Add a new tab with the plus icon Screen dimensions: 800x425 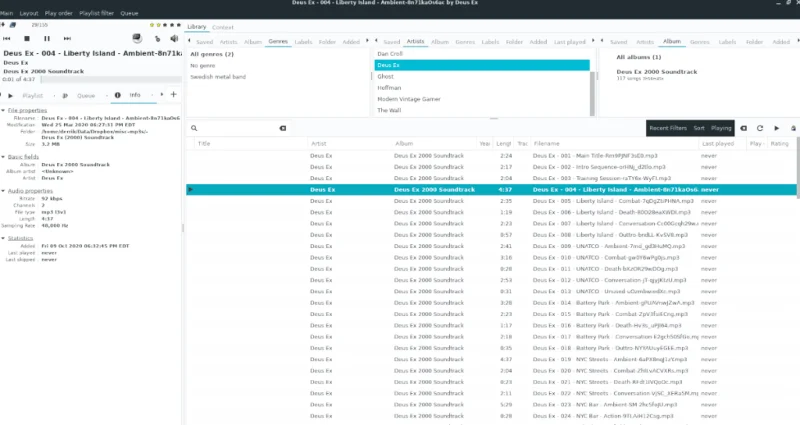pos(173,94)
